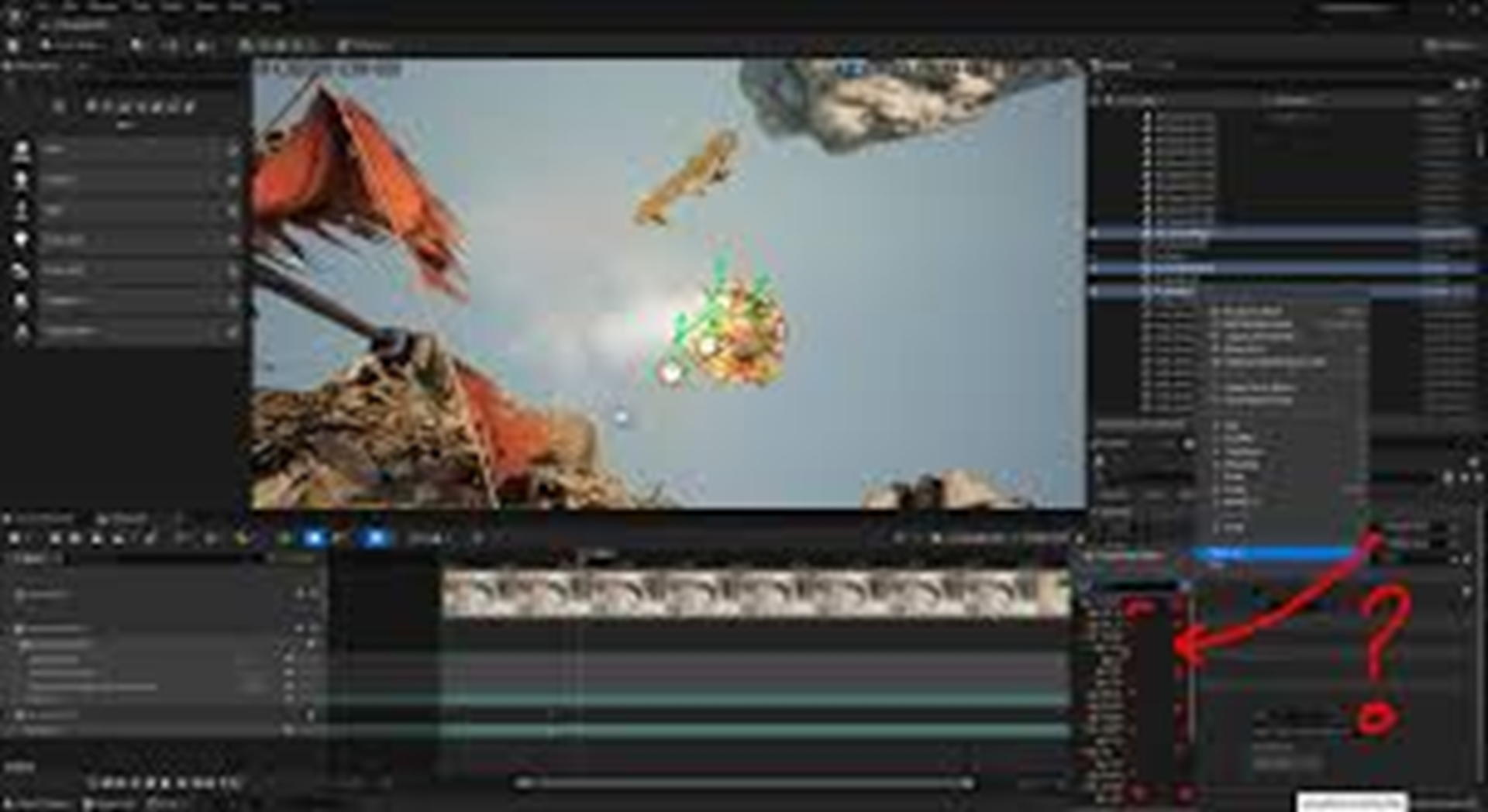Select the Character icon in Place Actors
Viewport: 1488px width, 812px height.
click(x=22, y=180)
